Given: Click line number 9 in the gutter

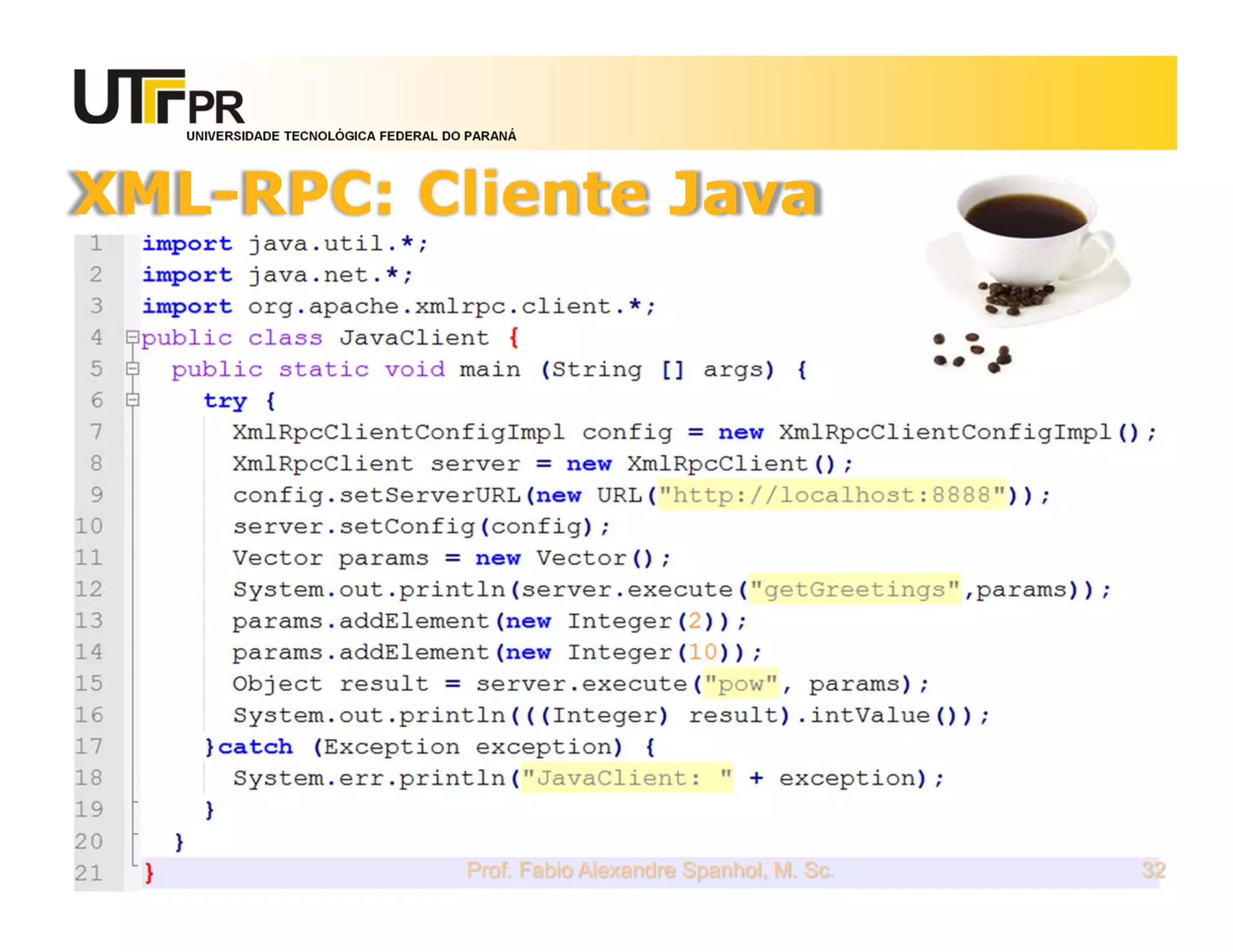Looking at the screenshot, I should pos(96,494).
